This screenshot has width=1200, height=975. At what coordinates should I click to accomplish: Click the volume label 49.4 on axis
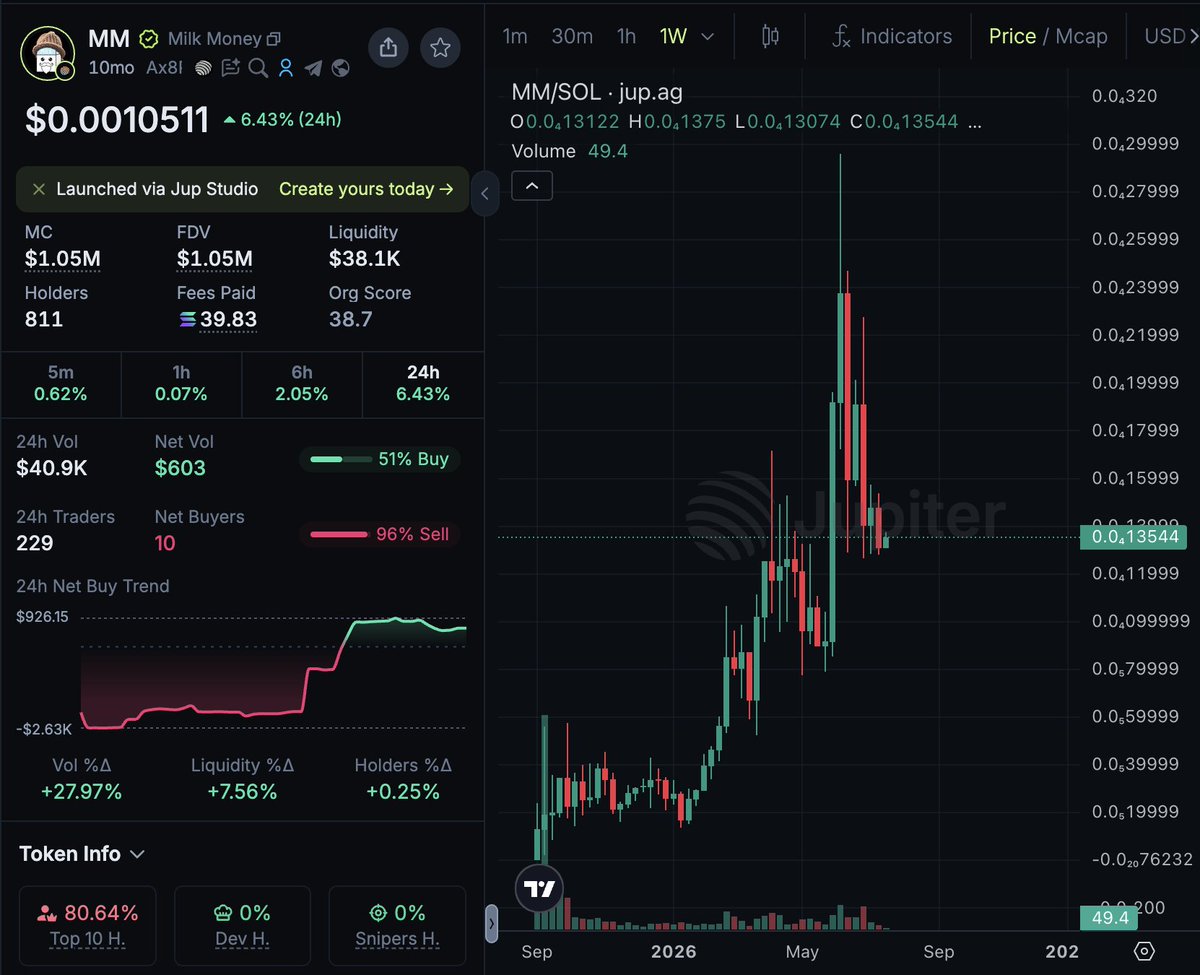[1109, 917]
